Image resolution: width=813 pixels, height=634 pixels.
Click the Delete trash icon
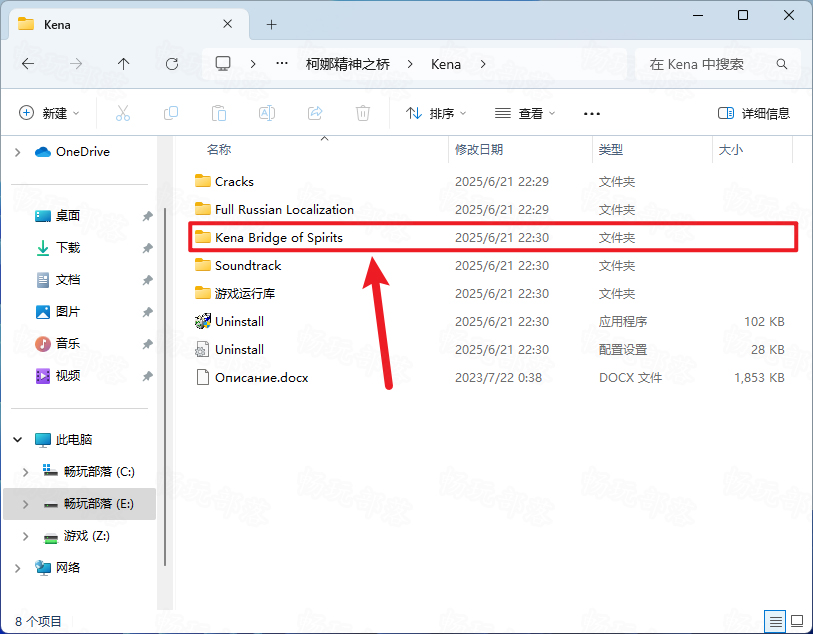point(363,113)
